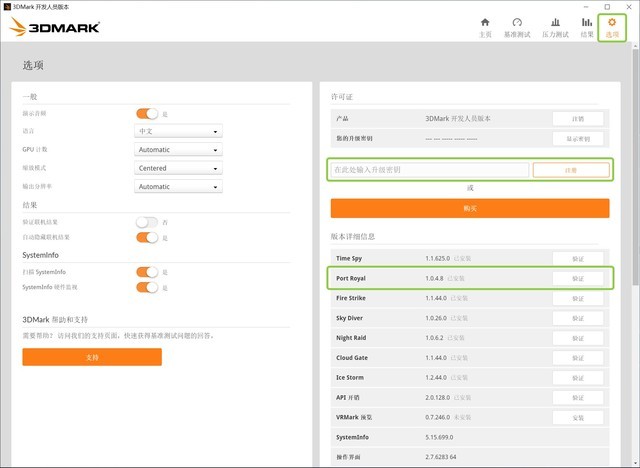Click the 显示密钥 show key button
Viewport: 640px width, 468px height.
pyautogui.click(x=578, y=139)
